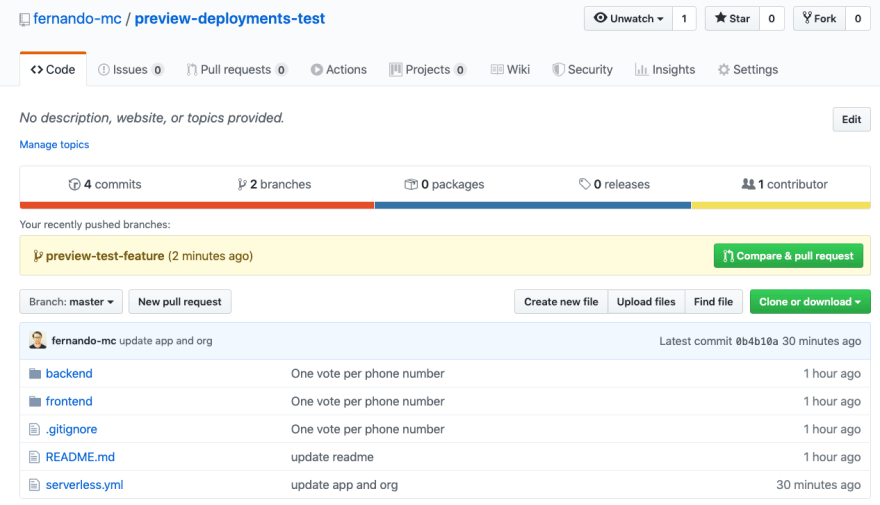Open the Settings tab
Image resolution: width=880 pixels, height=505 pixels.
coord(748,70)
